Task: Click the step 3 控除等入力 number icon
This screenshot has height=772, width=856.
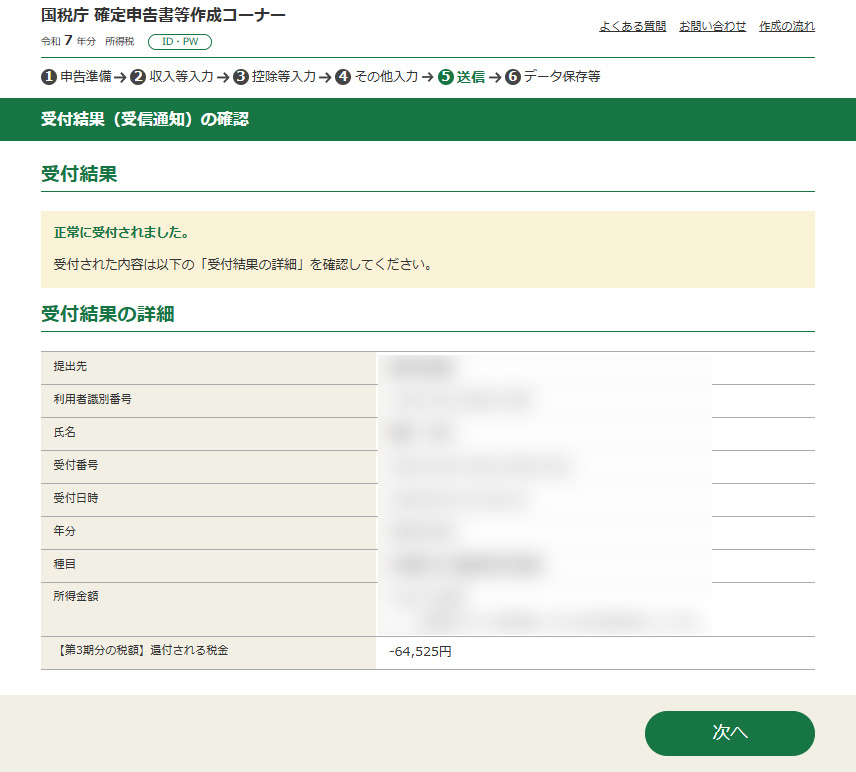Action: [x=241, y=77]
